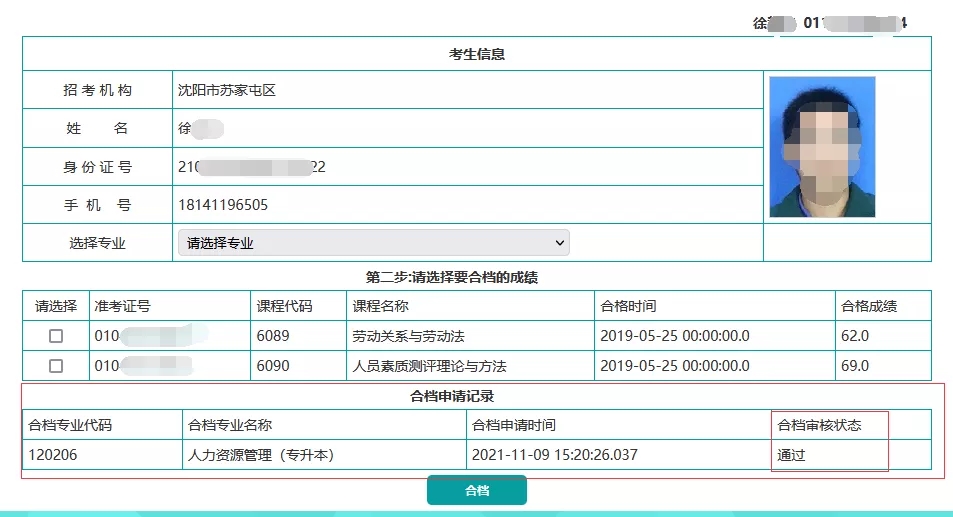Click the 合格成绩 column header
The image size is (953, 517).
tap(869, 306)
